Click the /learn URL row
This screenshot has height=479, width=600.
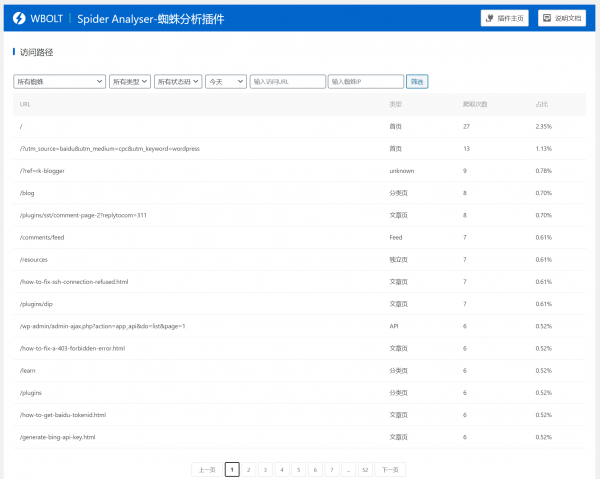point(299,370)
